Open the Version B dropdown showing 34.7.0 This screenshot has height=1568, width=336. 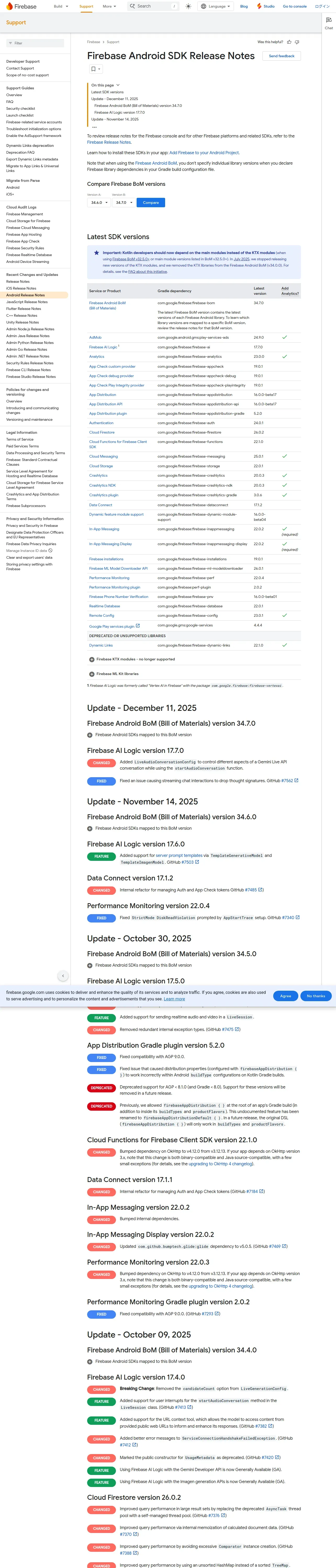pos(124,203)
